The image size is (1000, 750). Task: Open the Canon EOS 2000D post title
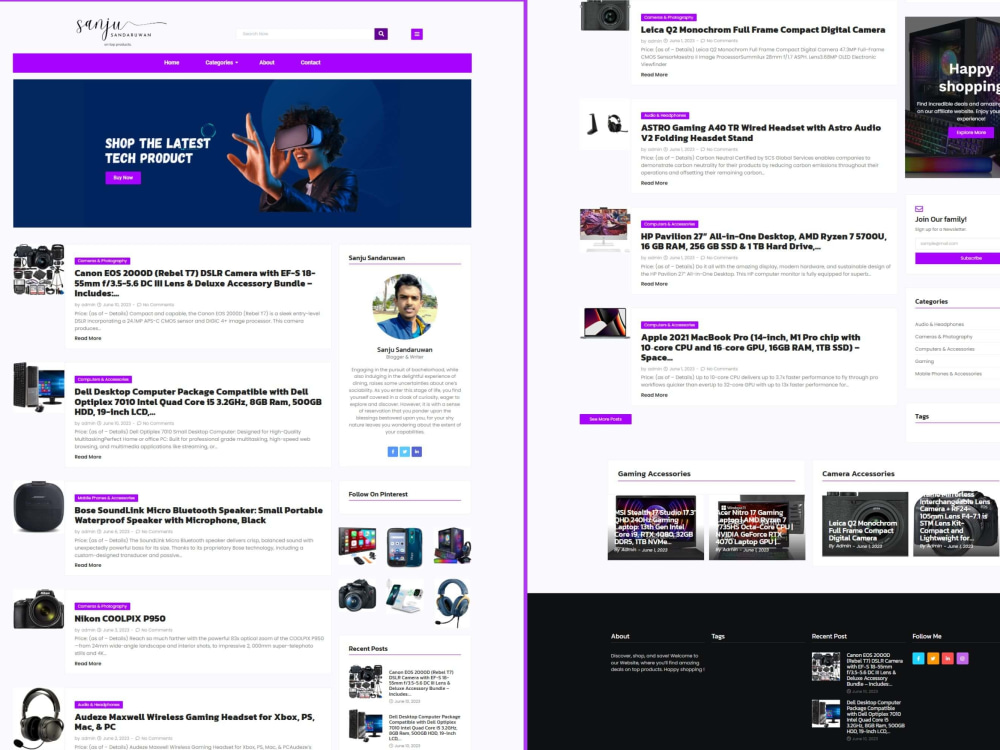195,283
